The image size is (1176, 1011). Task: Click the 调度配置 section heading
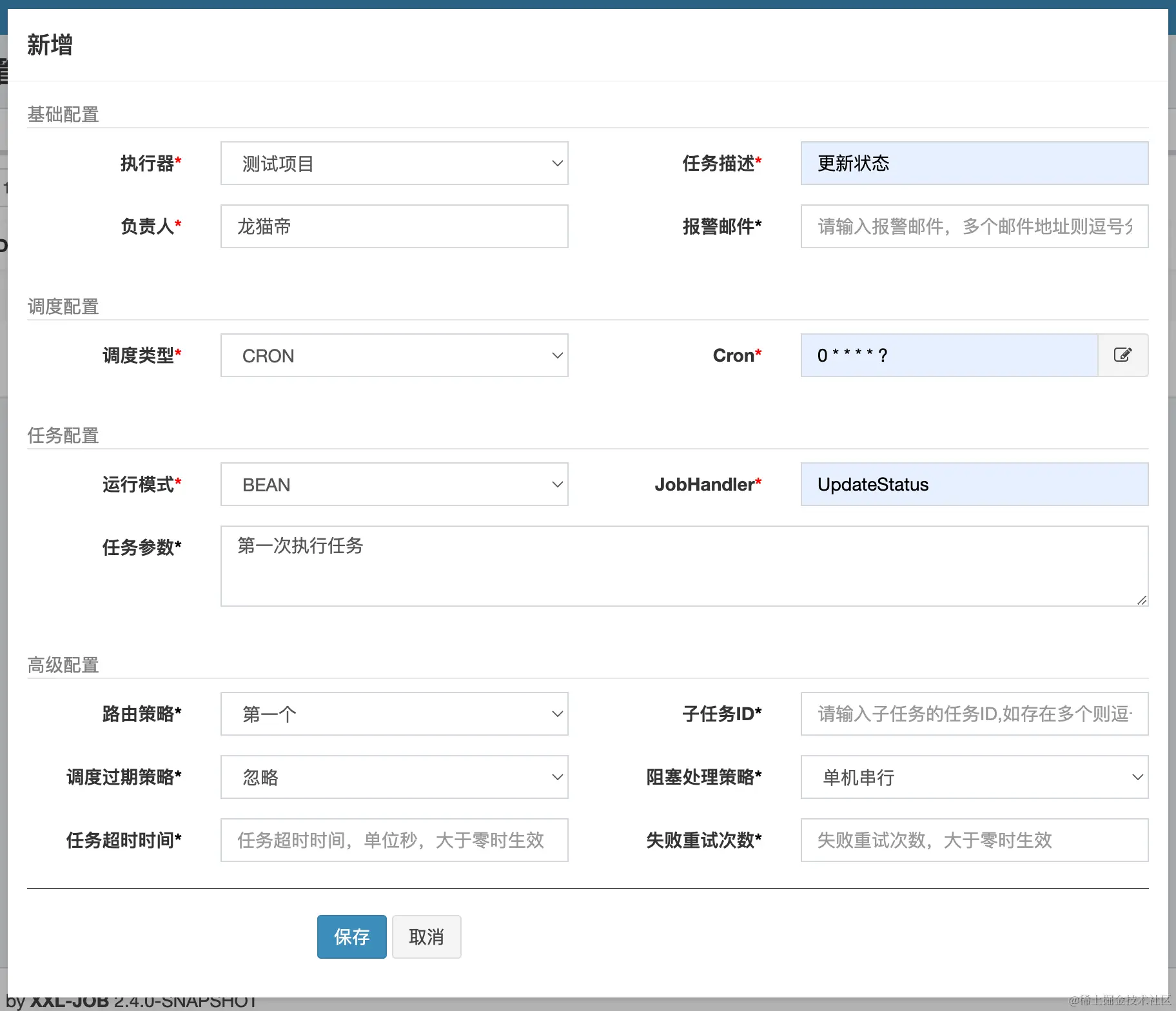pos(63,307)
